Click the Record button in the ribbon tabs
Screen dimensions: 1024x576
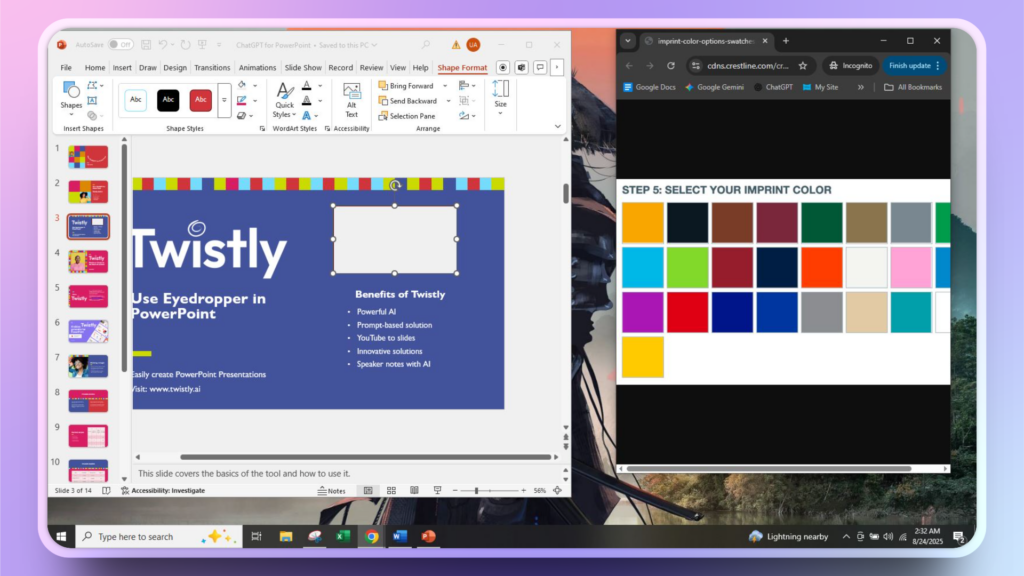503,67
